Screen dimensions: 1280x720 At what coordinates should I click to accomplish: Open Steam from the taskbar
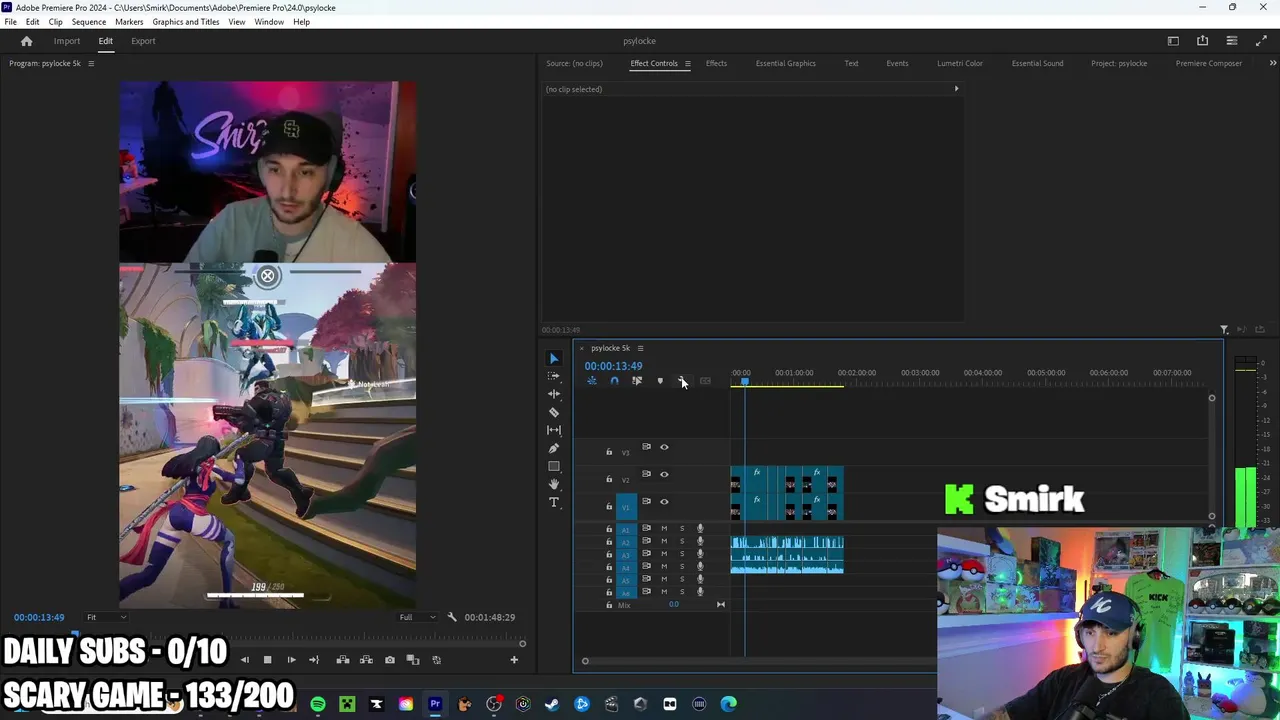(552, 704)
